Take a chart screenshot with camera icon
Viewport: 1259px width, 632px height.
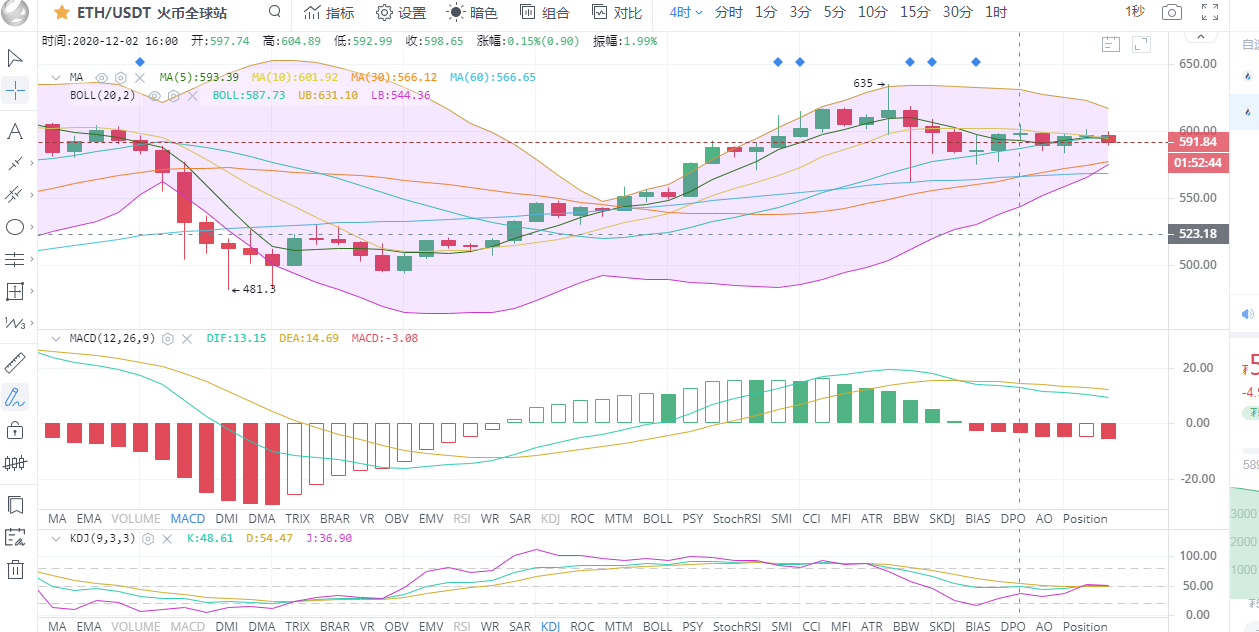click(x=1171, y=13)
